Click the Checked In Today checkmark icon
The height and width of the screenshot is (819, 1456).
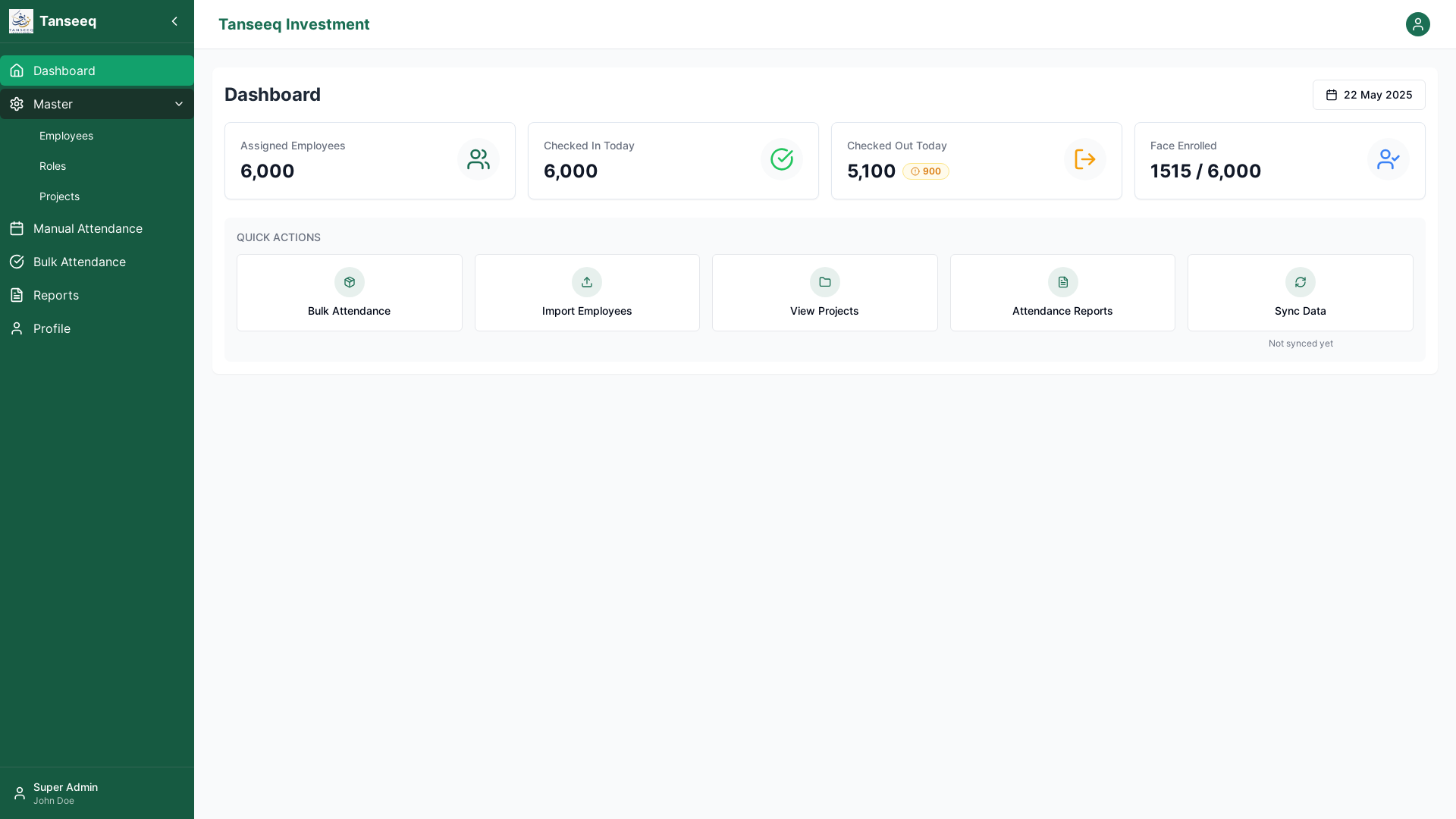click(782, 159)
